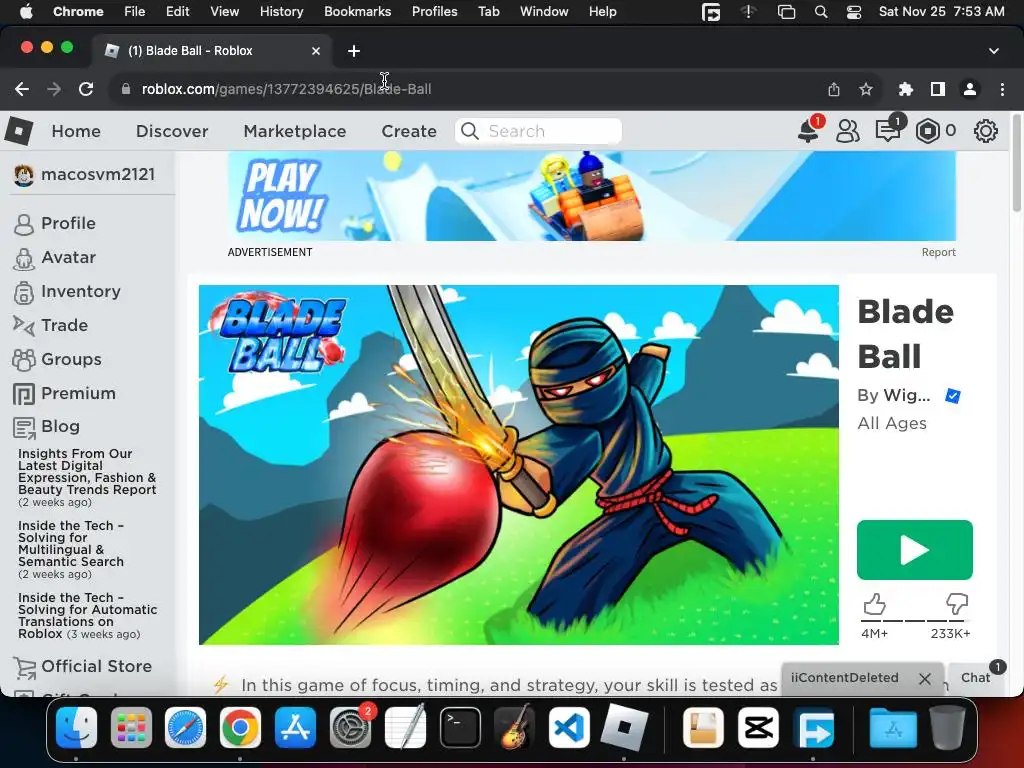Screen dimensions: 1024x768
Task: Open the Chat panel tab
Action: tap(975, 678)
